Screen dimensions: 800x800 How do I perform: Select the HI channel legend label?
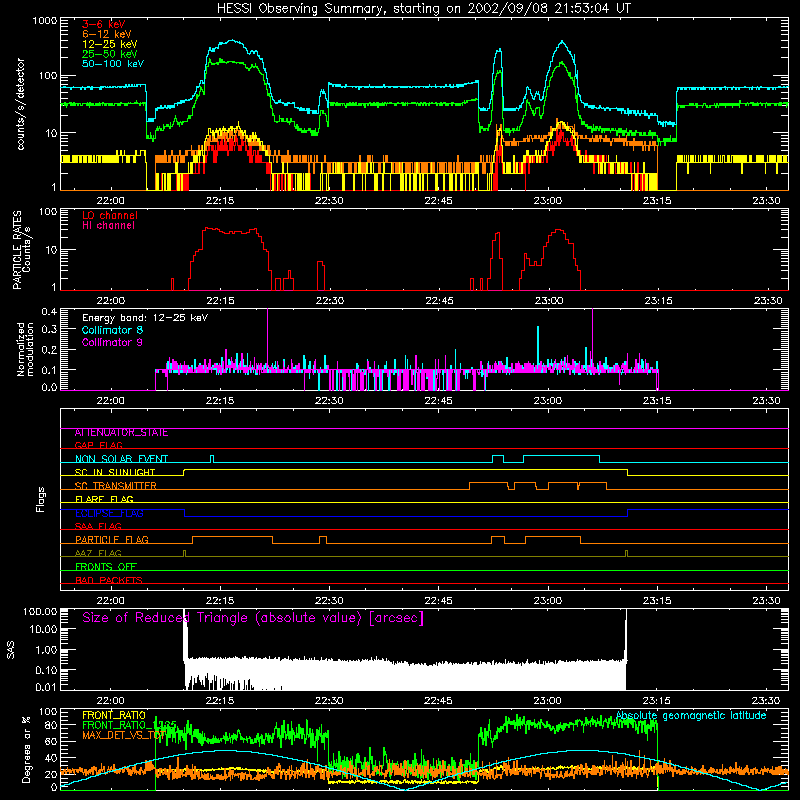click(108, 225)
